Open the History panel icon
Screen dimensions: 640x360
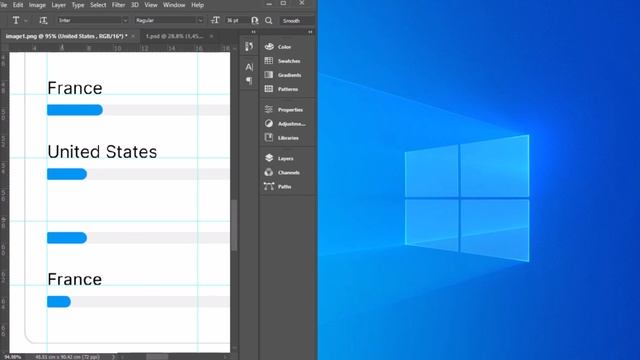[x=249, y=46]
